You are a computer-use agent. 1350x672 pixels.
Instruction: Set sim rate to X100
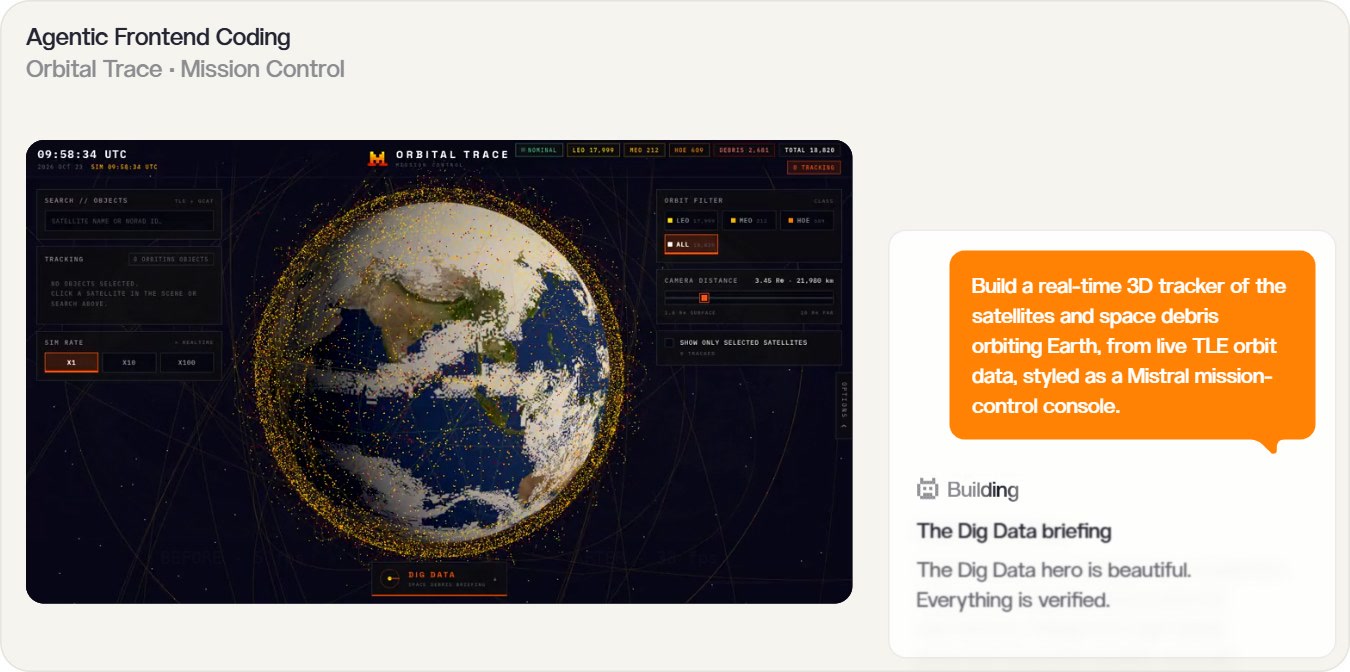pyautogui.click(x=187, y=362)
